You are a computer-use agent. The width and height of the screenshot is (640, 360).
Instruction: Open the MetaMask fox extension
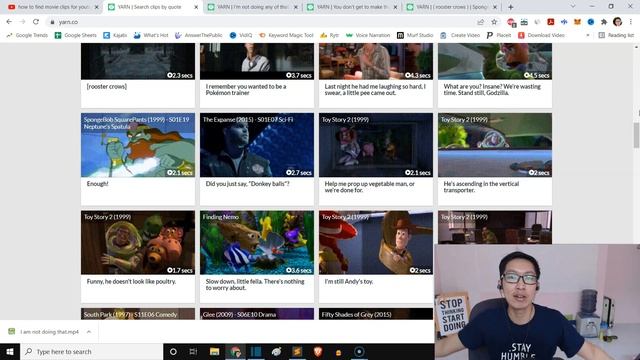[x=577, y=22]
